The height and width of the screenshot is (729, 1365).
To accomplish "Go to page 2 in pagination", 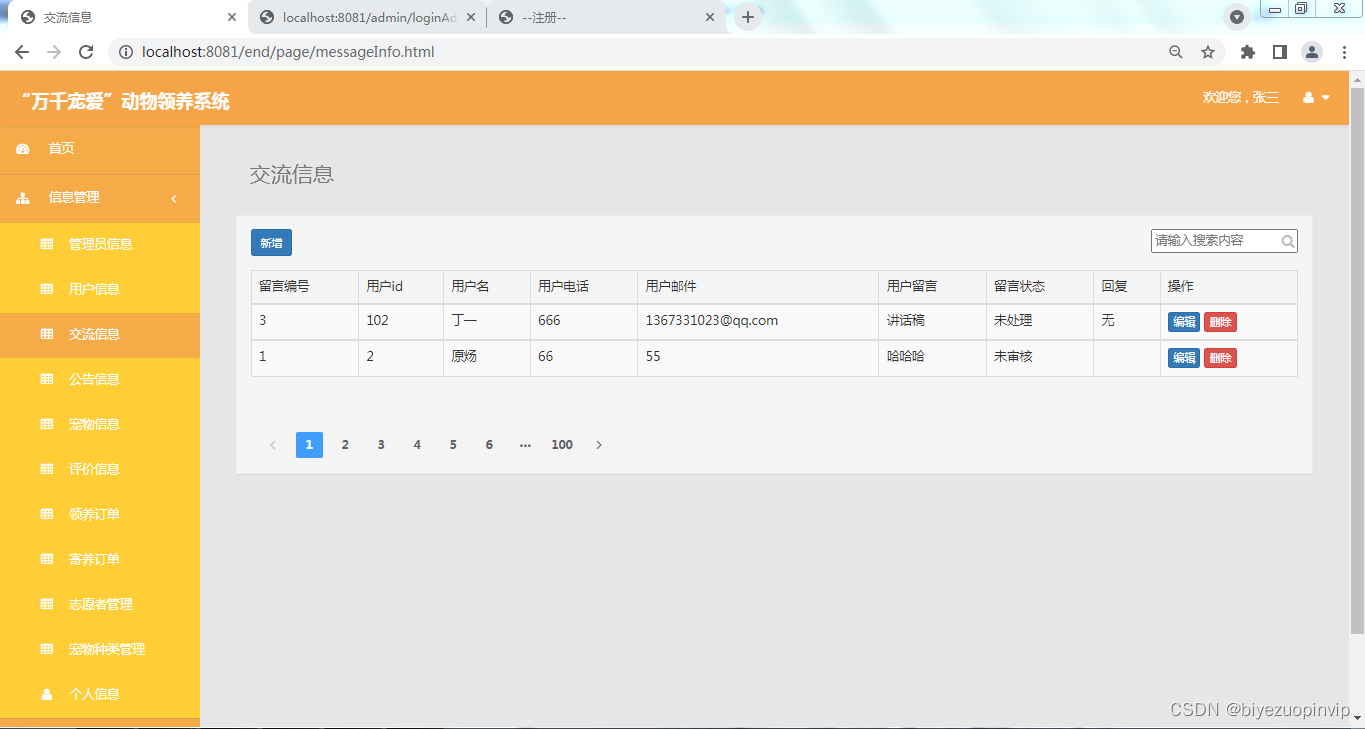I will tap(345, 445).
